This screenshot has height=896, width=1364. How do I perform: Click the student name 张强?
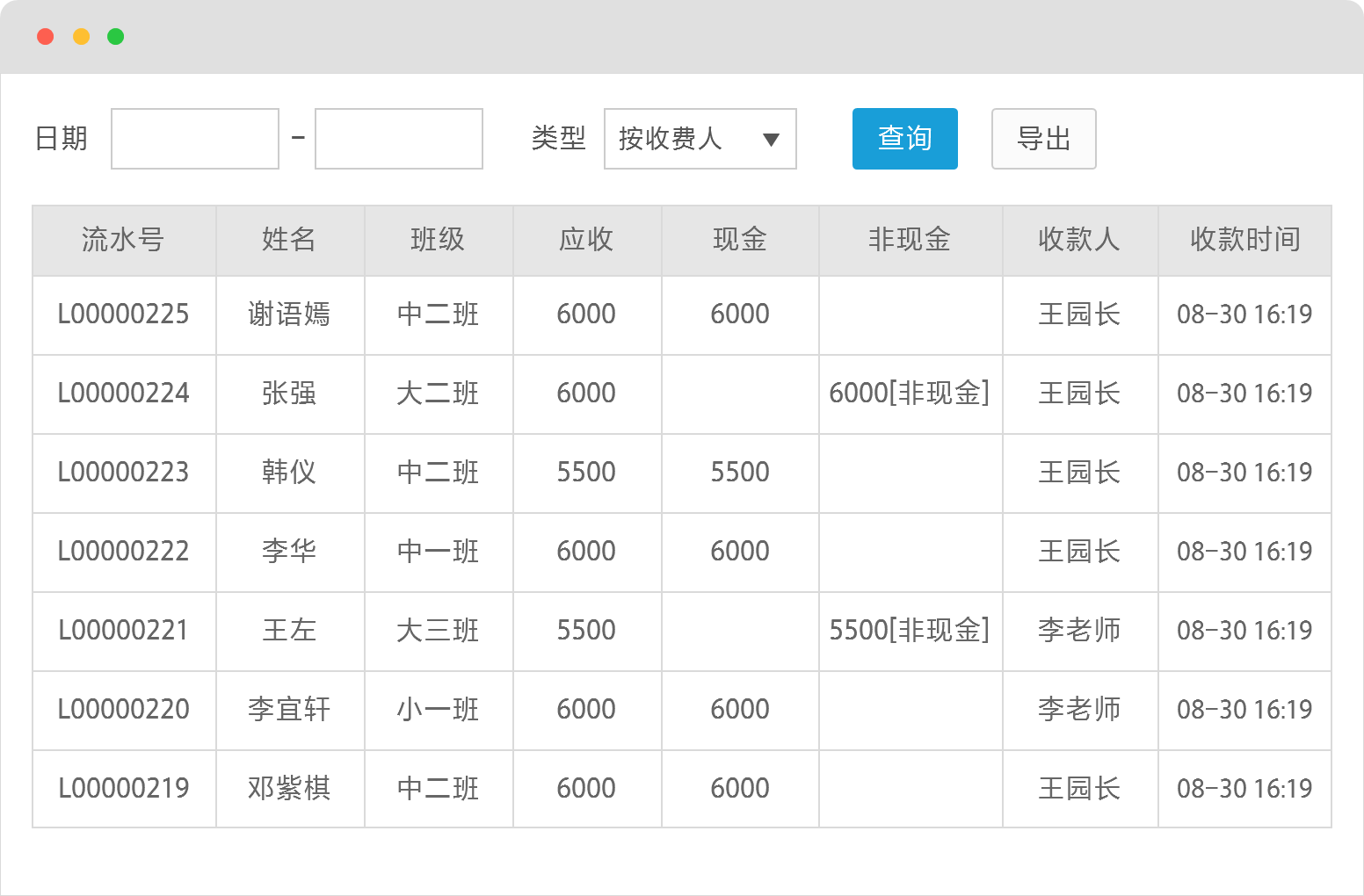(289, 394)
